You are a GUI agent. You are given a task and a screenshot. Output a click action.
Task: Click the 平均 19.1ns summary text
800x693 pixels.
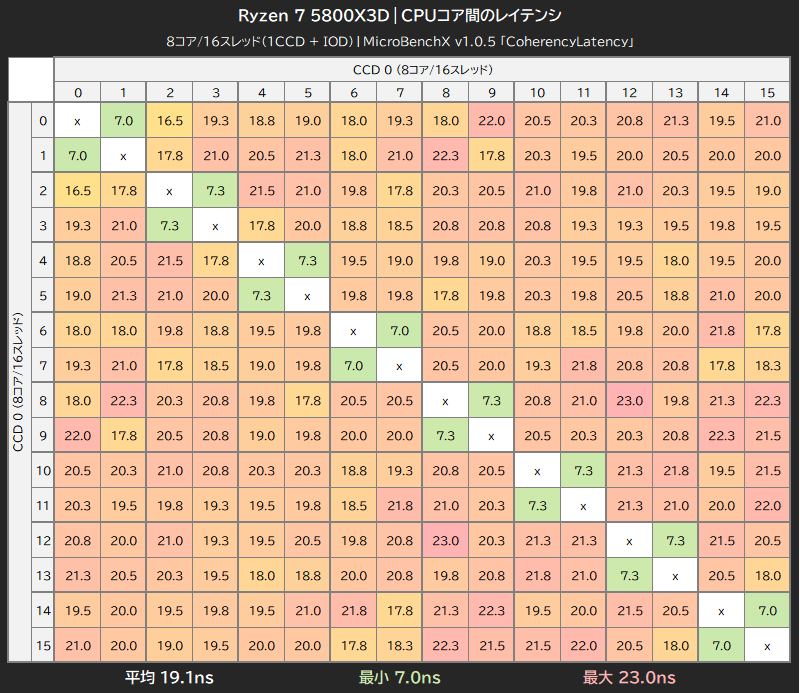(169, 677)
